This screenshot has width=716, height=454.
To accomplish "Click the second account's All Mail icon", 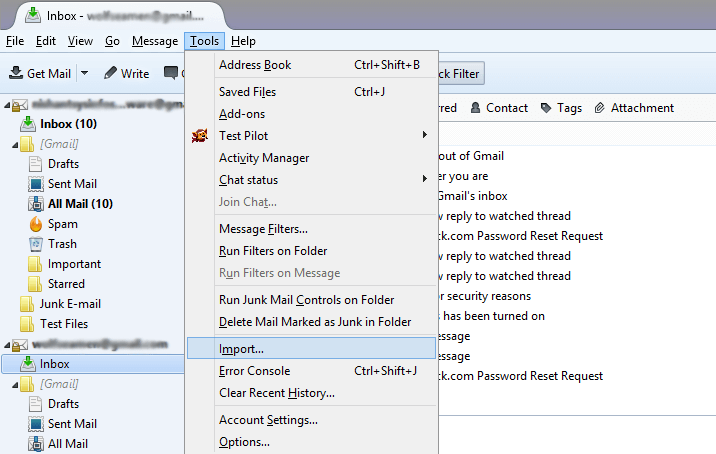I will pos(36,443).
